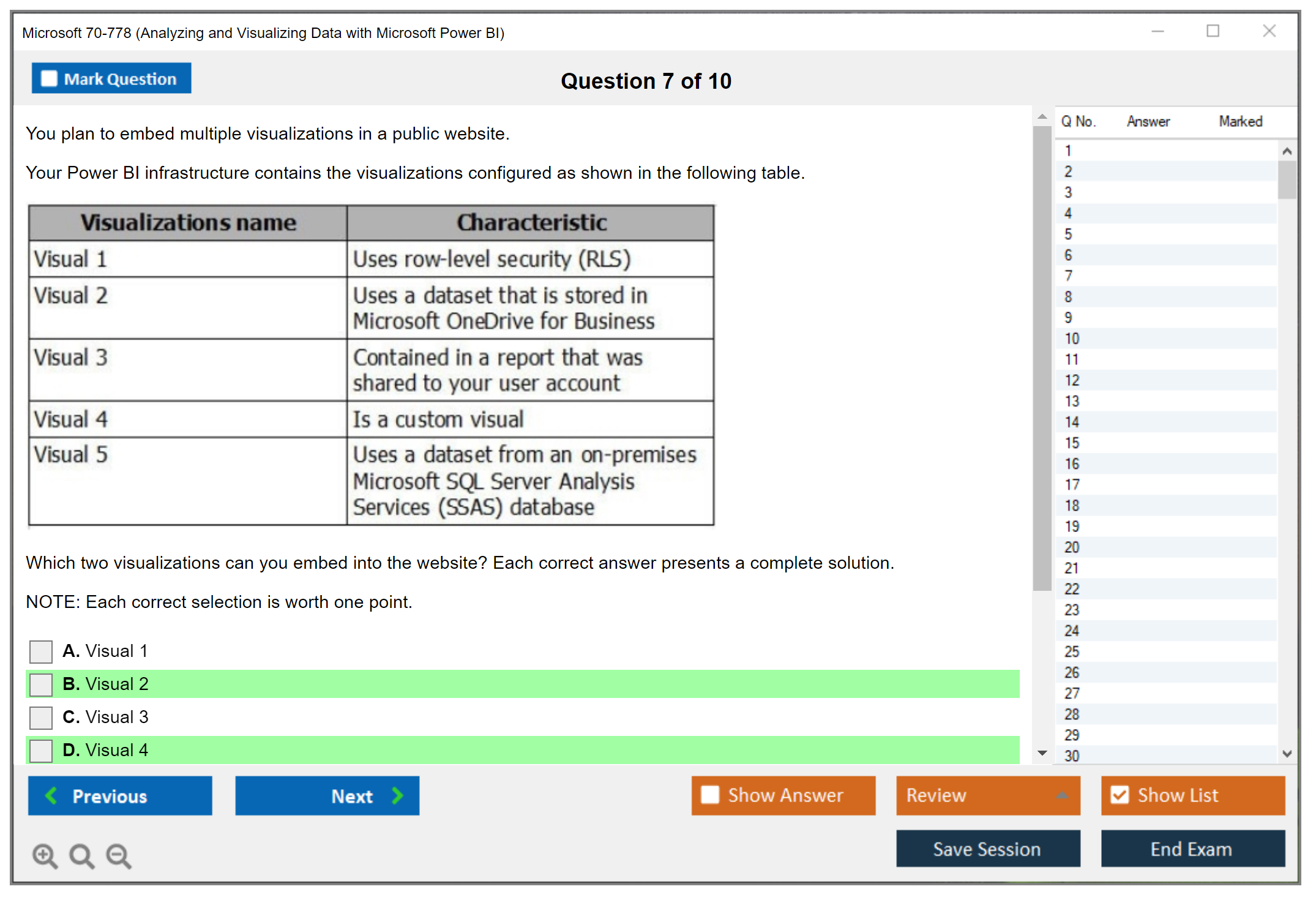
Task: Select question 25 in the list
Action: 1072,651
